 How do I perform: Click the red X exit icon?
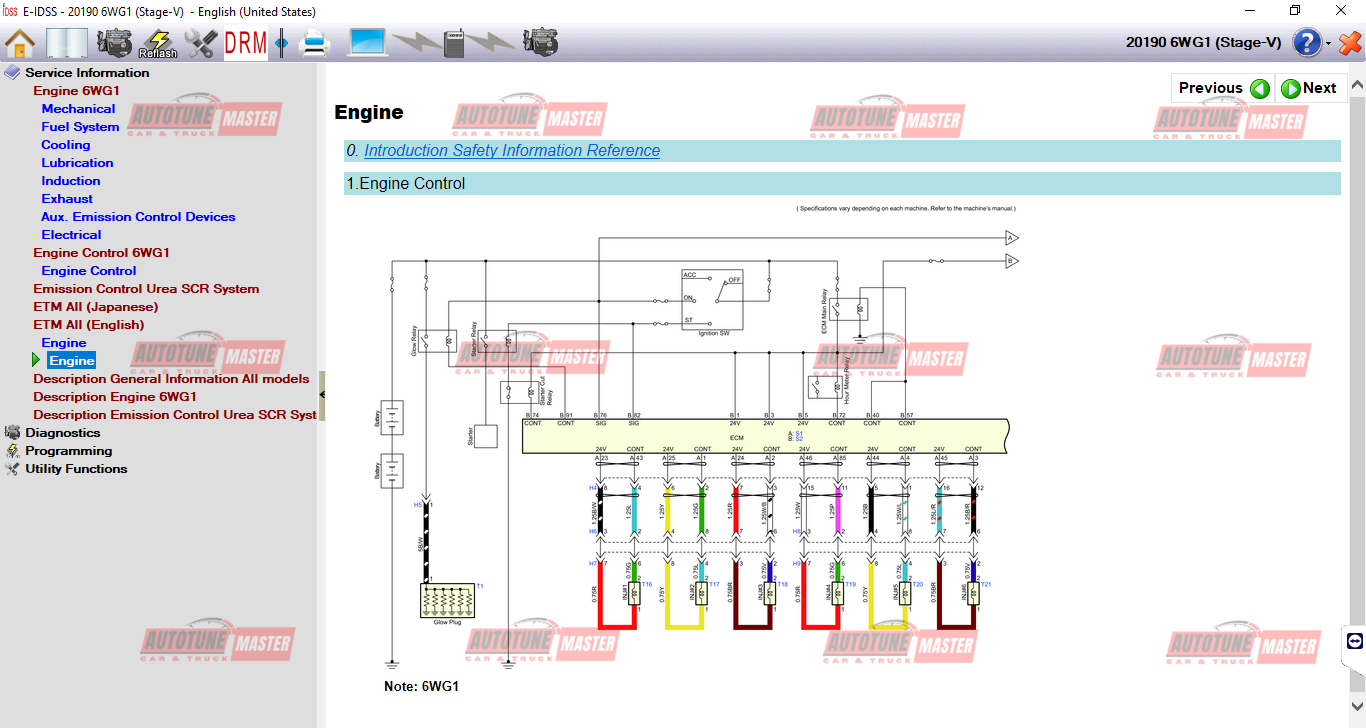(1350, 43)
